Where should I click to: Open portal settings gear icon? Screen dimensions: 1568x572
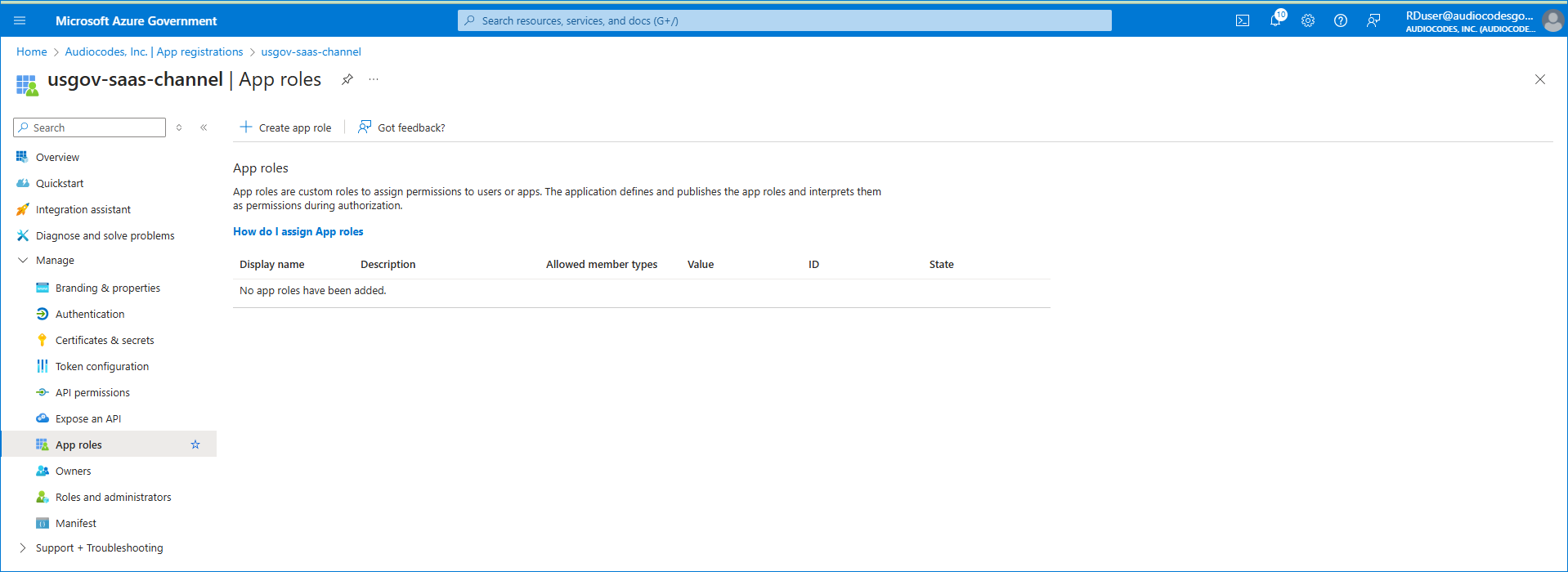(x=1308, y=21)
